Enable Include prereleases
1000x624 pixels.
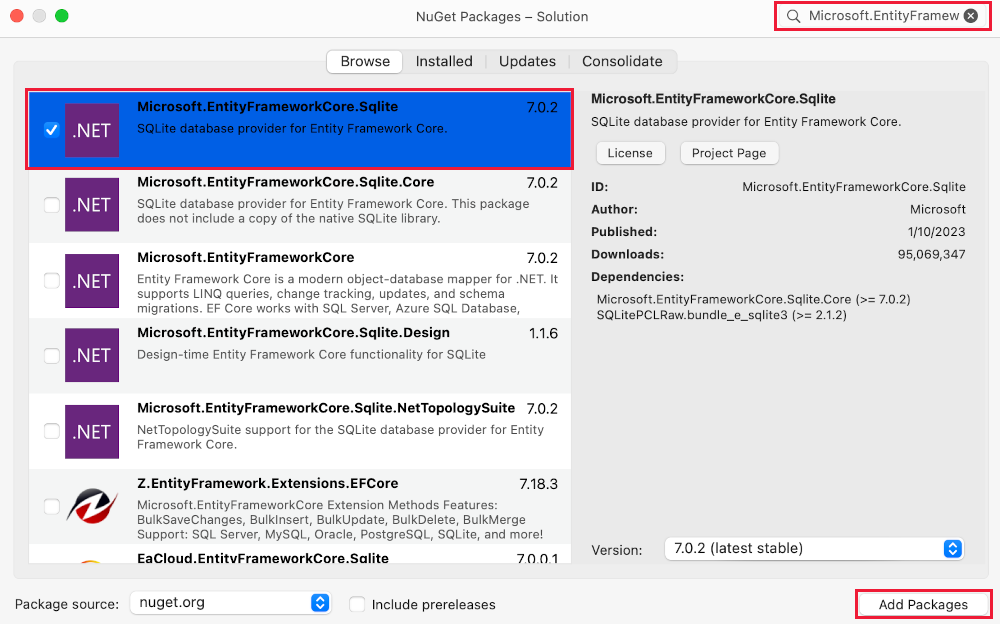click(355, 603)
